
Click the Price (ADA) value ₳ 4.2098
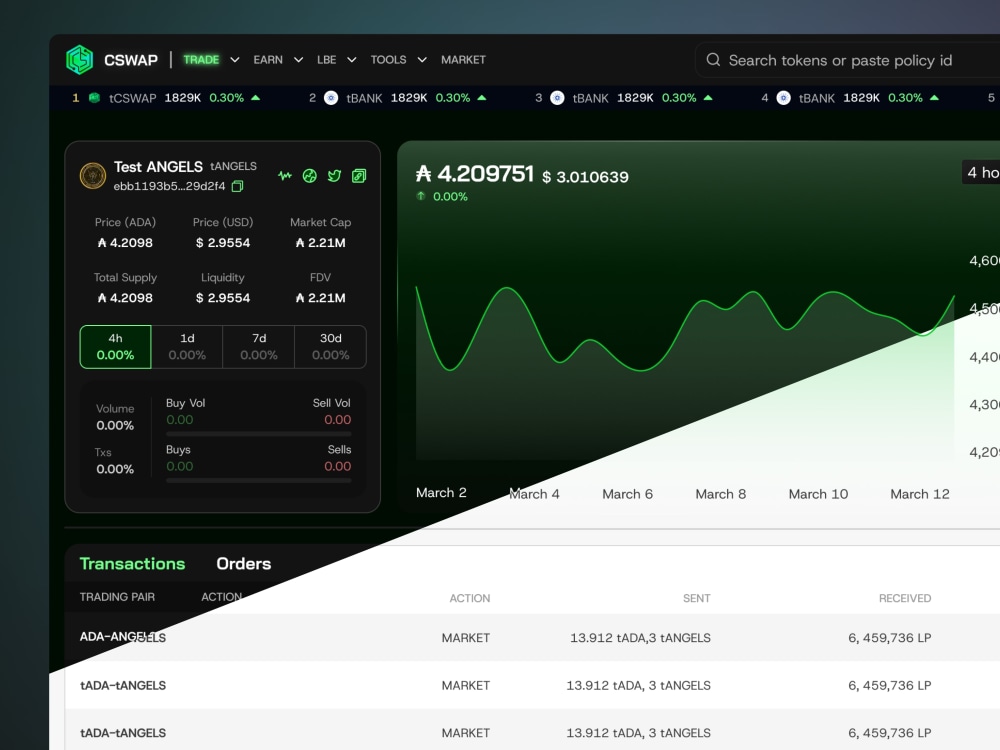(125, 243)
